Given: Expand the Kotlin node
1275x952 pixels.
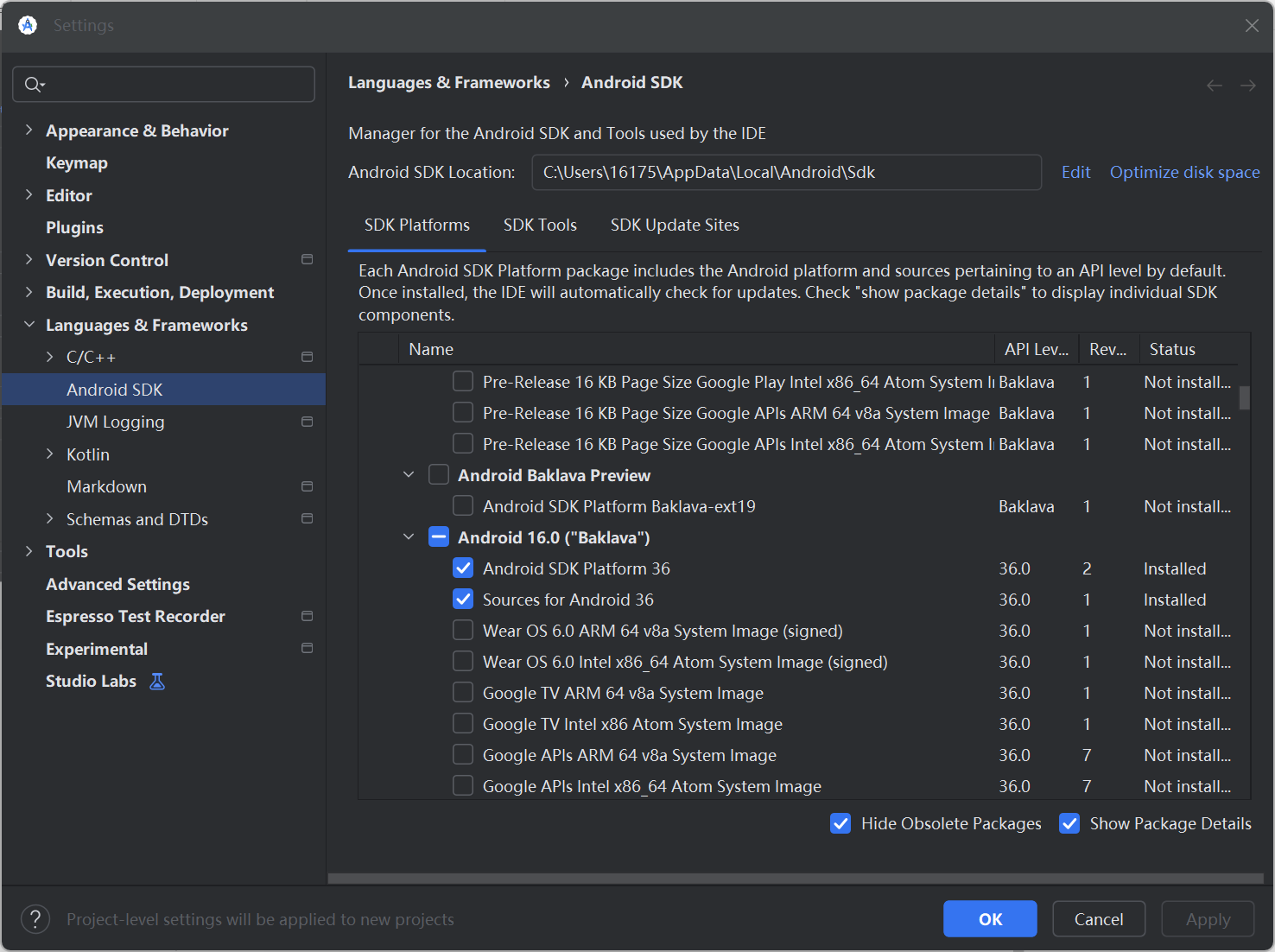Looking at the screenshot, I should click(49, 454).
